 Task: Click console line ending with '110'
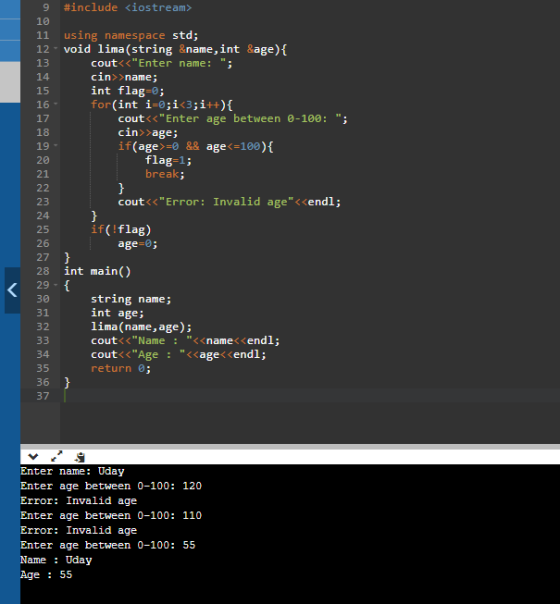(x=111, y=515)
